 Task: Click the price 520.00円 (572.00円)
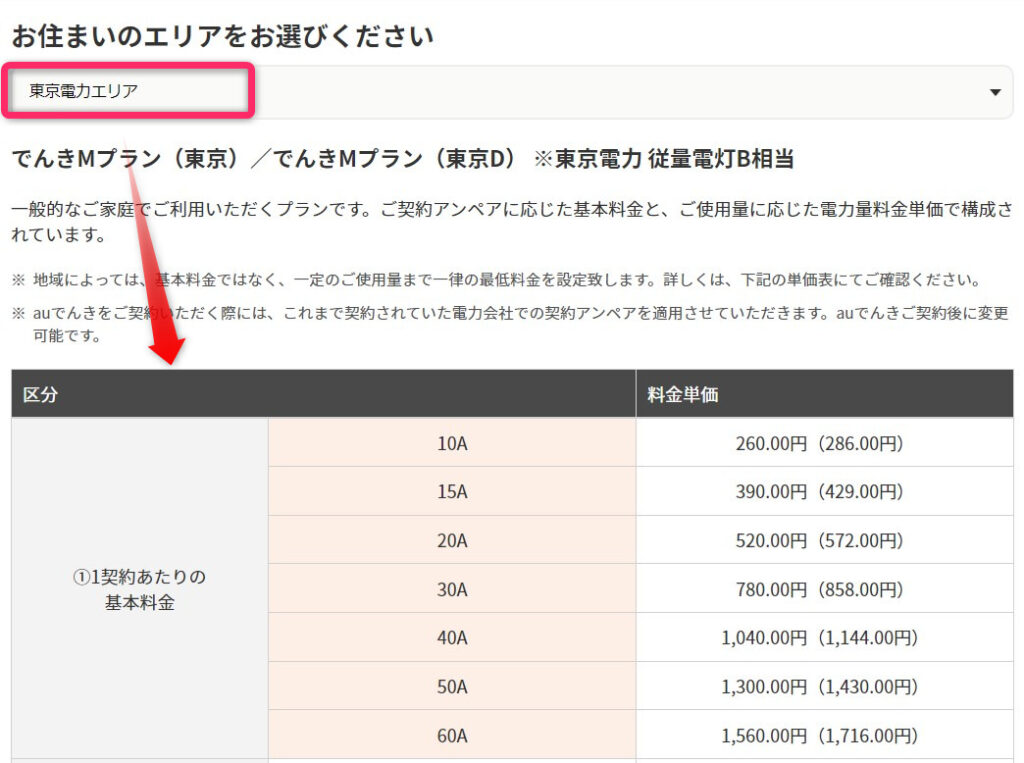coord(819,541)
